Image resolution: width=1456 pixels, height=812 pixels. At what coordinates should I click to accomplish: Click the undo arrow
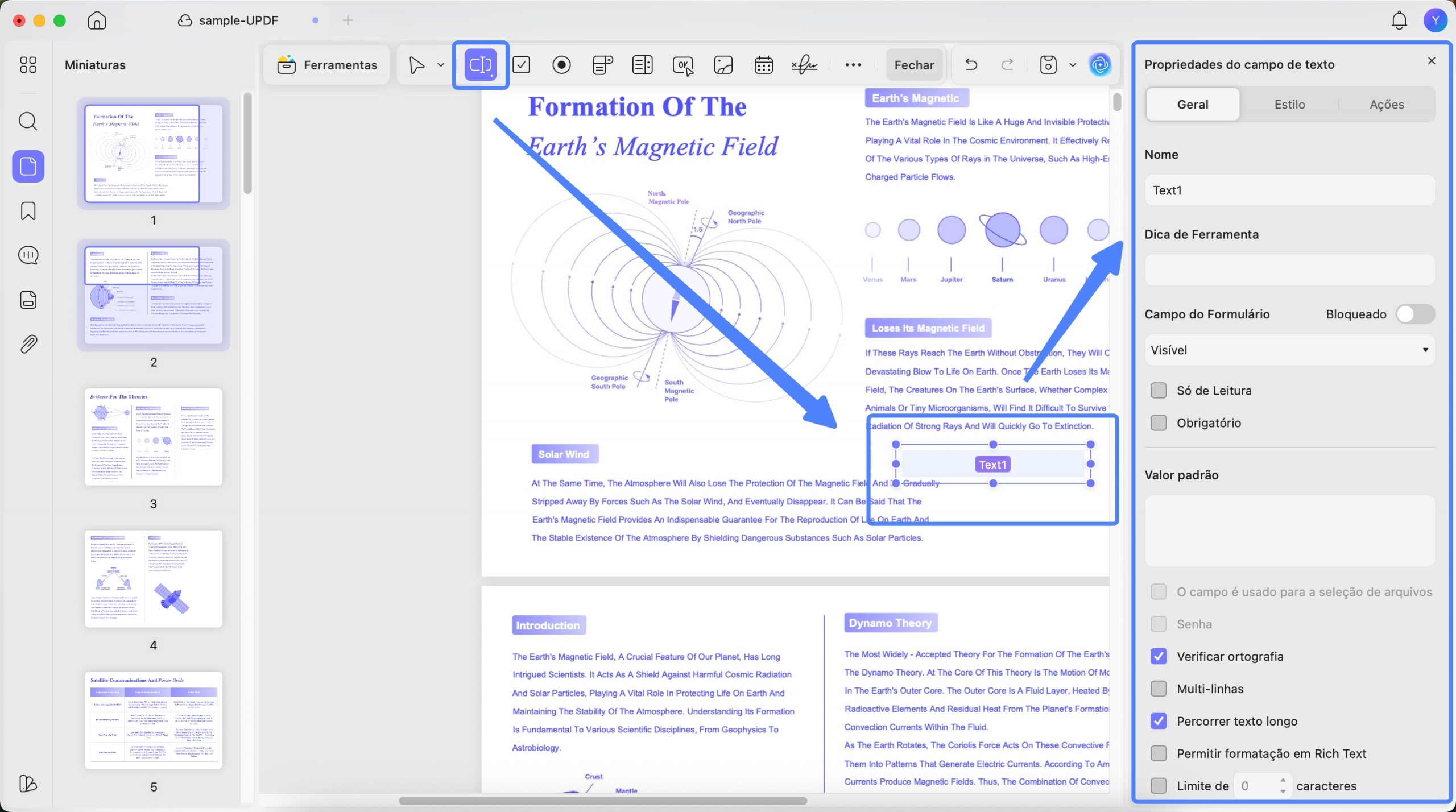point(971,64)
